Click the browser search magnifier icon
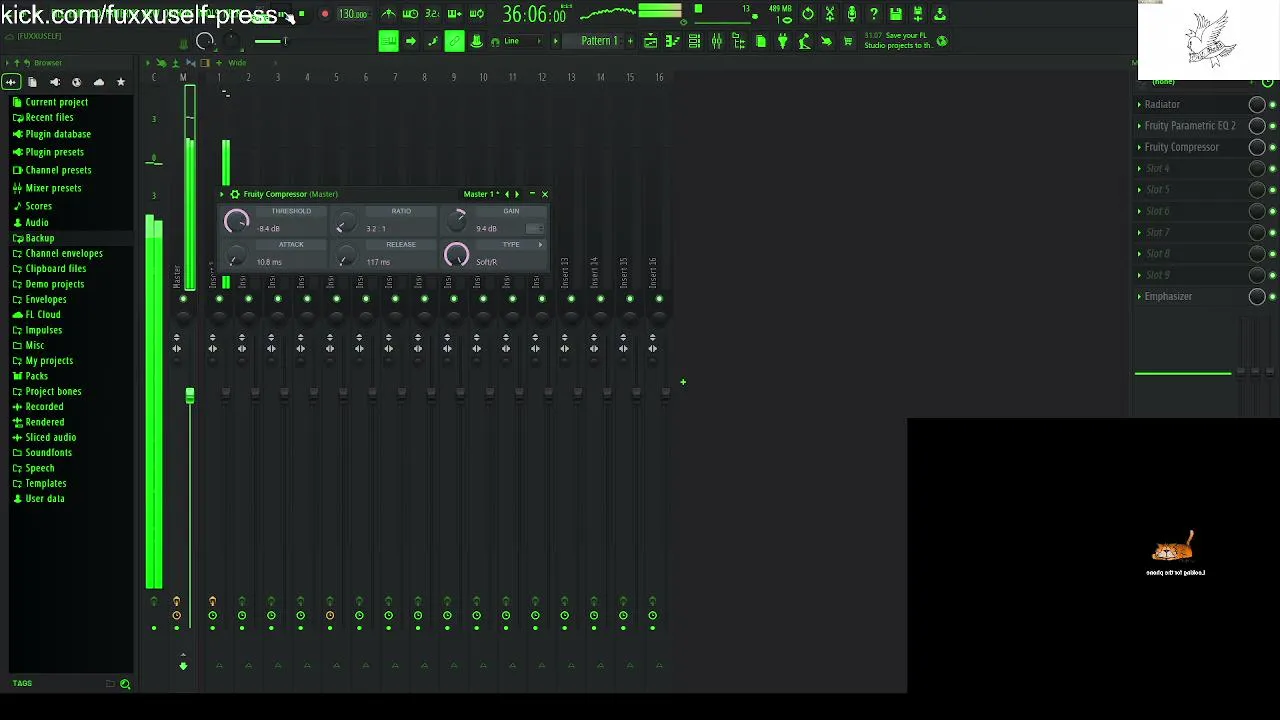 125,684
